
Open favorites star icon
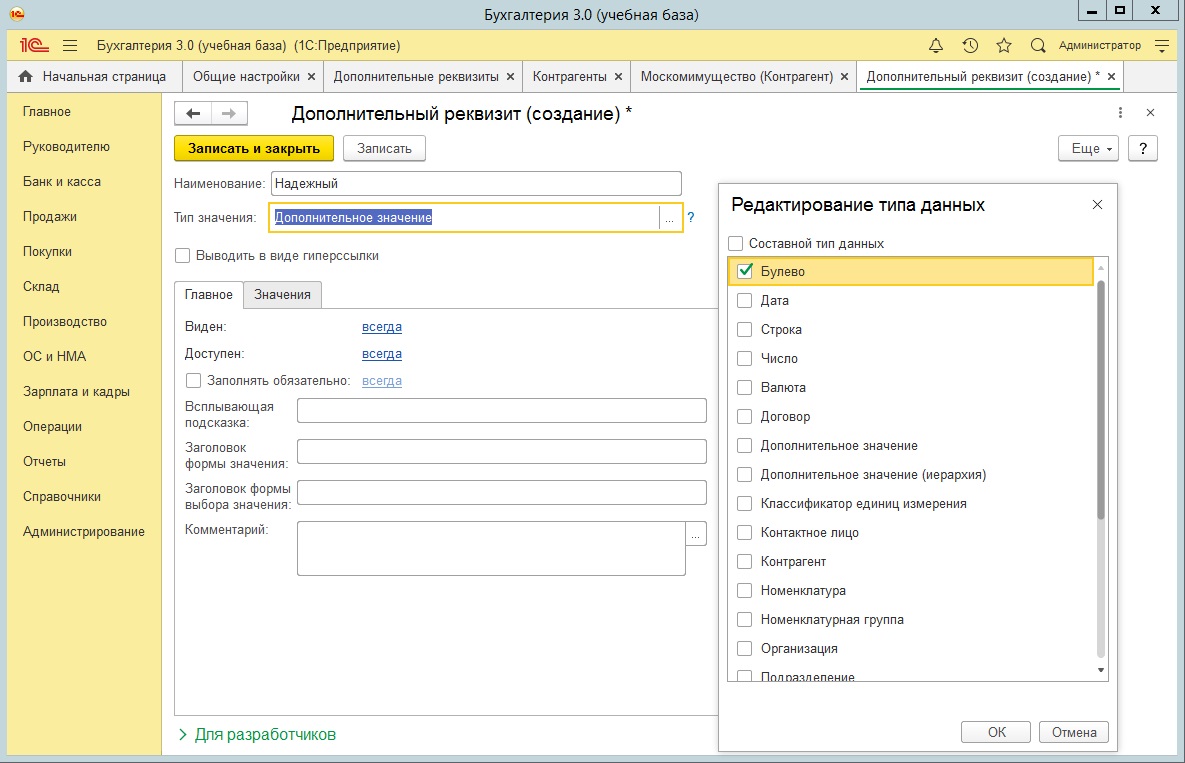(1004, 46)
